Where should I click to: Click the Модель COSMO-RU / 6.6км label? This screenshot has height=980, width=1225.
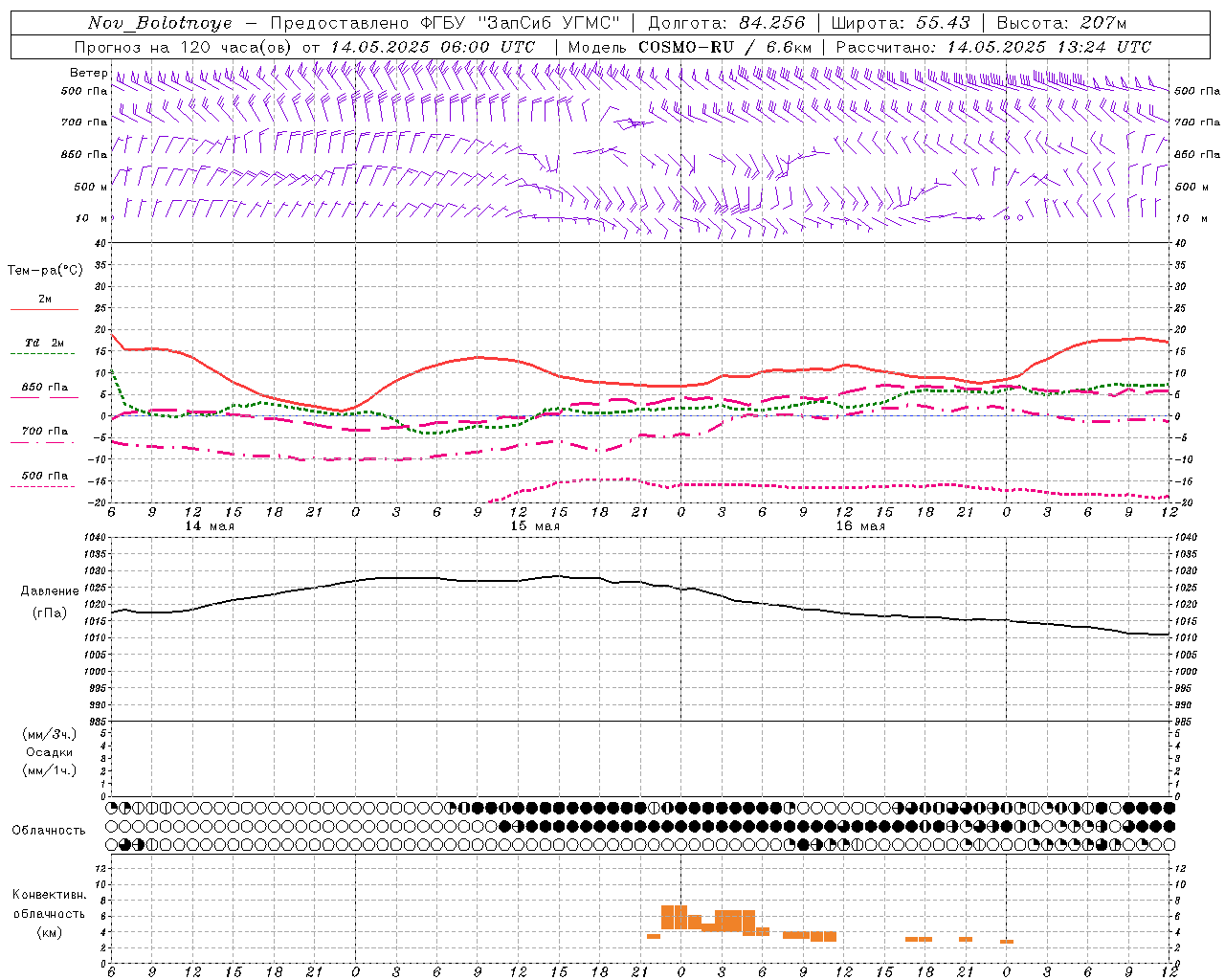tap(690, 47)
